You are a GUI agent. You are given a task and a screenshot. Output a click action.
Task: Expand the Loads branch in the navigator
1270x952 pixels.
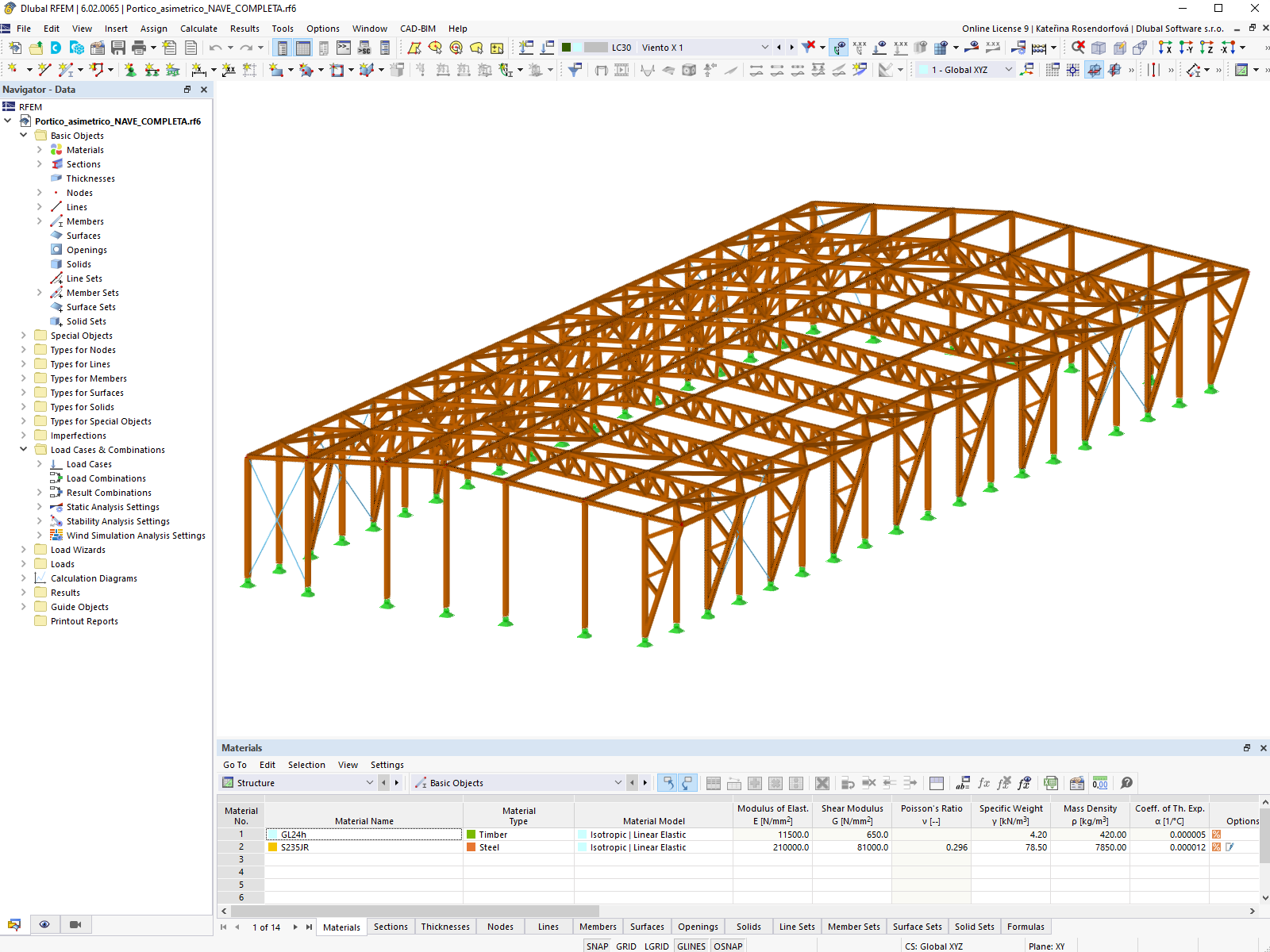click(x=23, y=563)
